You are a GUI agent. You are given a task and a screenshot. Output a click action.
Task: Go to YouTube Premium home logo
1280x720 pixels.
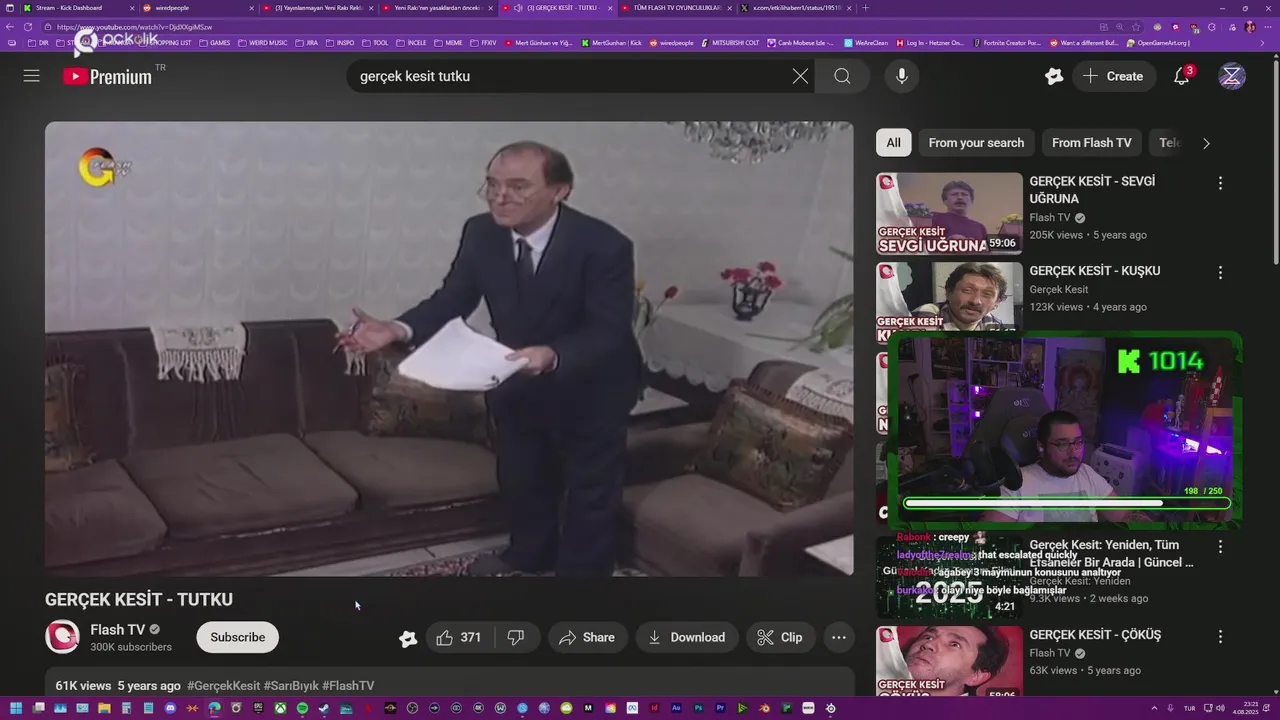107,76
